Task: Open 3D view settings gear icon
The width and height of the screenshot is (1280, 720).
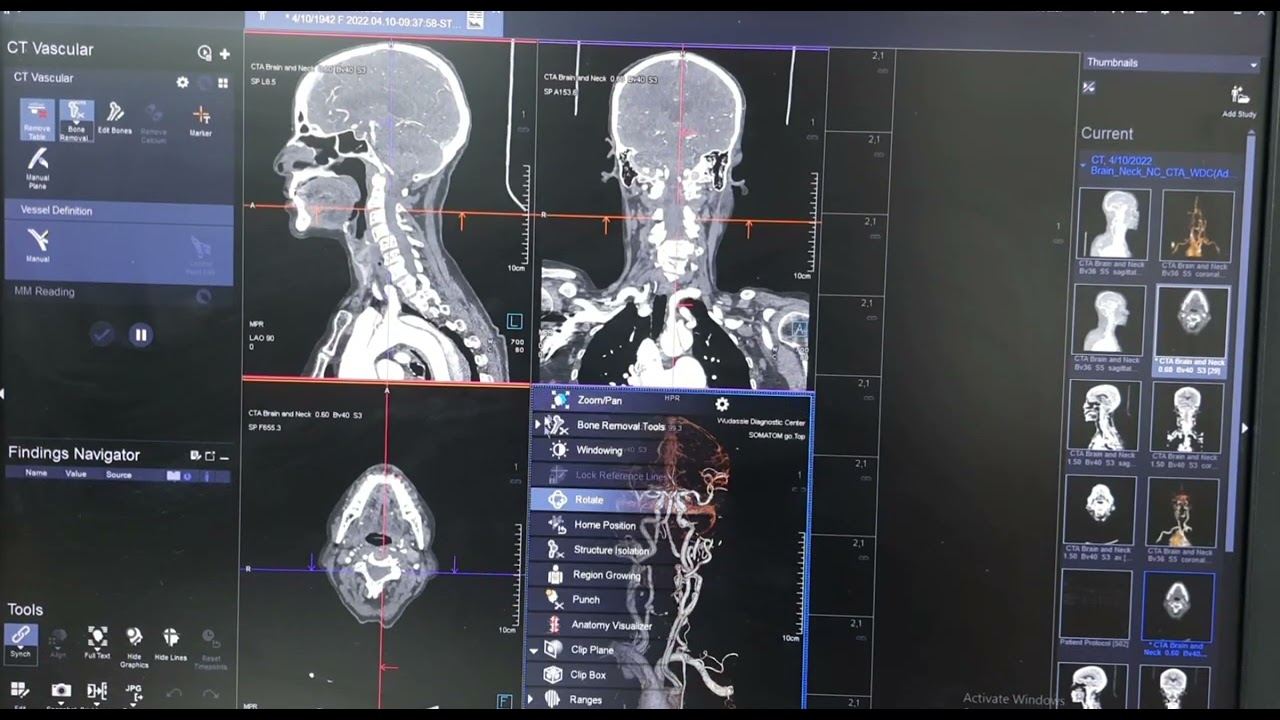Action: click(x=722, y=404)
